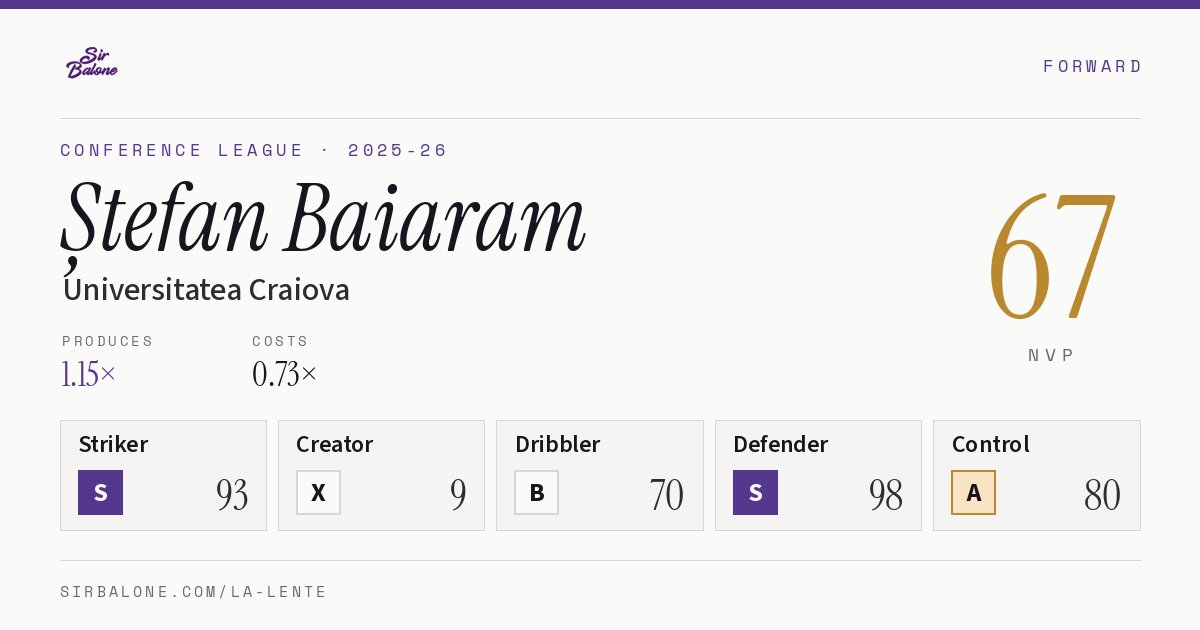Click the Creator card title

(x=334, y=444)
